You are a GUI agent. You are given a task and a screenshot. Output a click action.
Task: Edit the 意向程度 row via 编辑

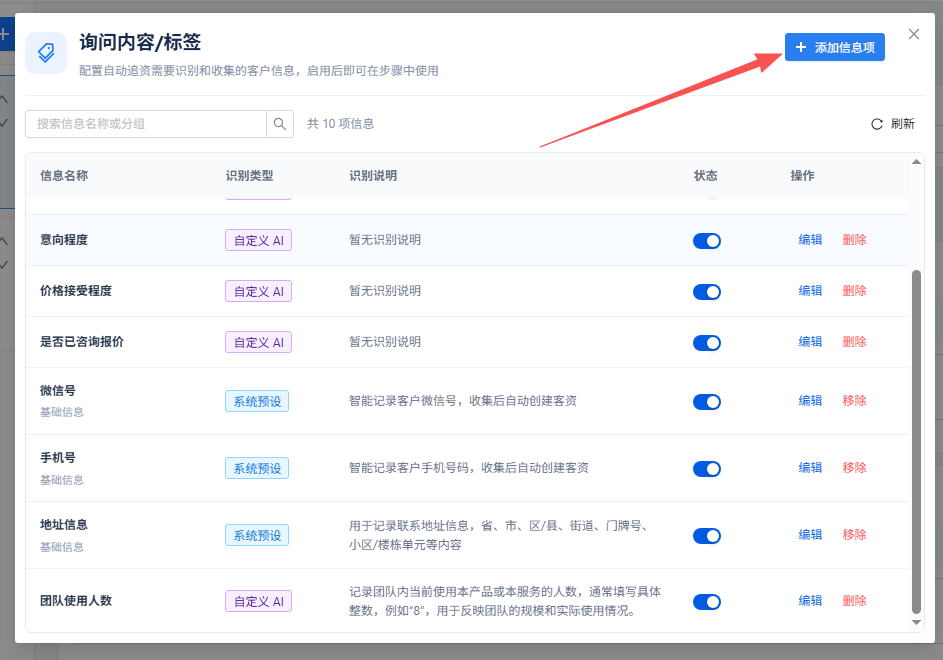tap(810, 239)
